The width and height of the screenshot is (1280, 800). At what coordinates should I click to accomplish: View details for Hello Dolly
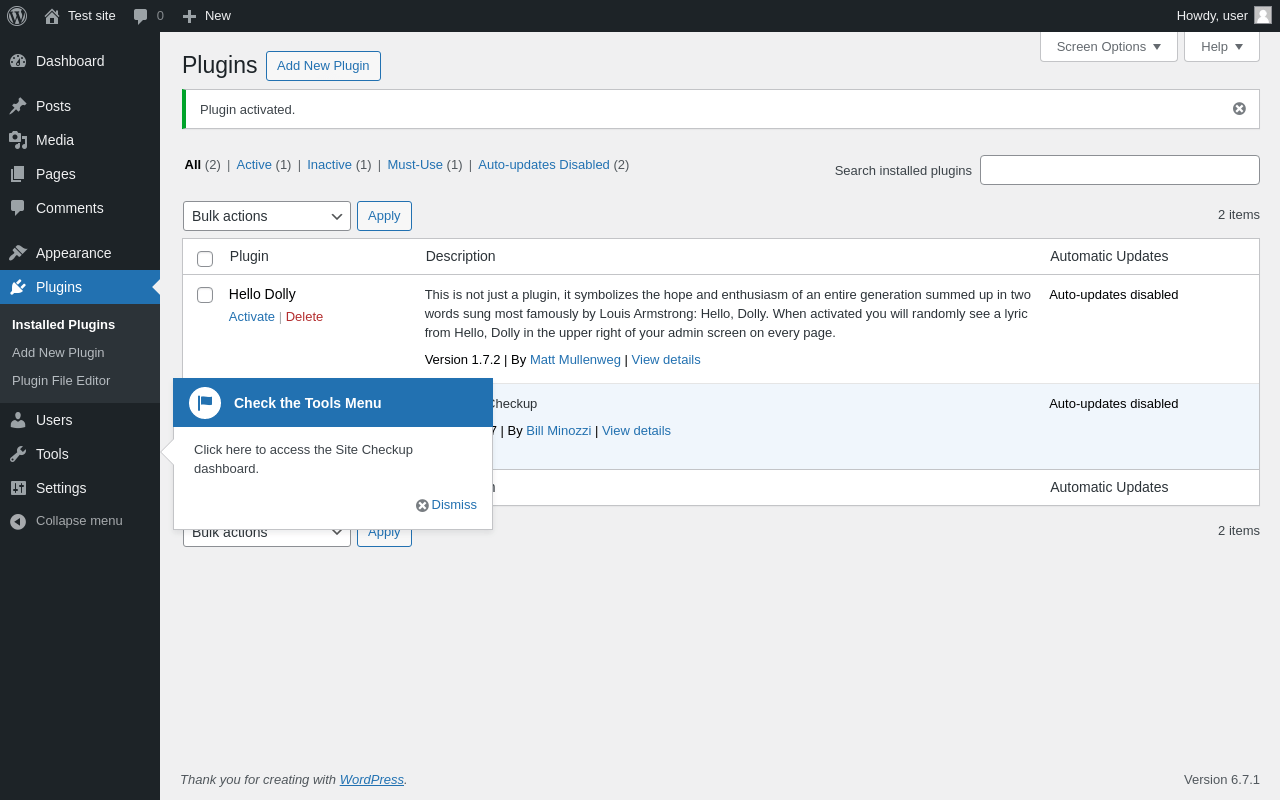coord(666,360)
